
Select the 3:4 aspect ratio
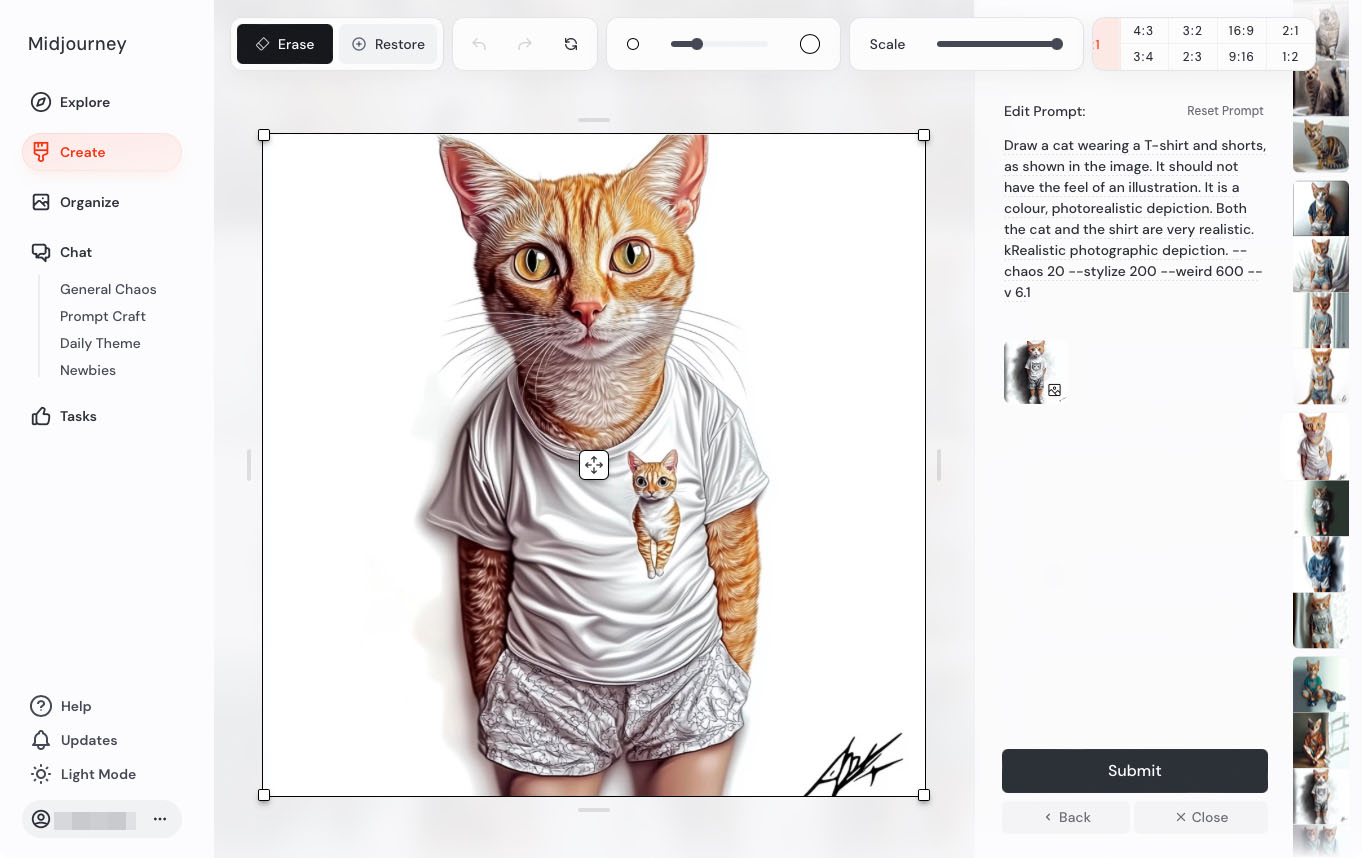1144,57
